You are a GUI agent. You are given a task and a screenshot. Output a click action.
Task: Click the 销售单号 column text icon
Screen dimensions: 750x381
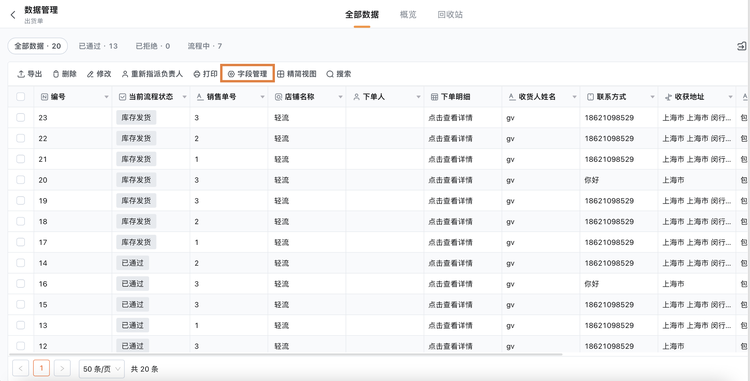pyautogui.click(x=200, y=97)
